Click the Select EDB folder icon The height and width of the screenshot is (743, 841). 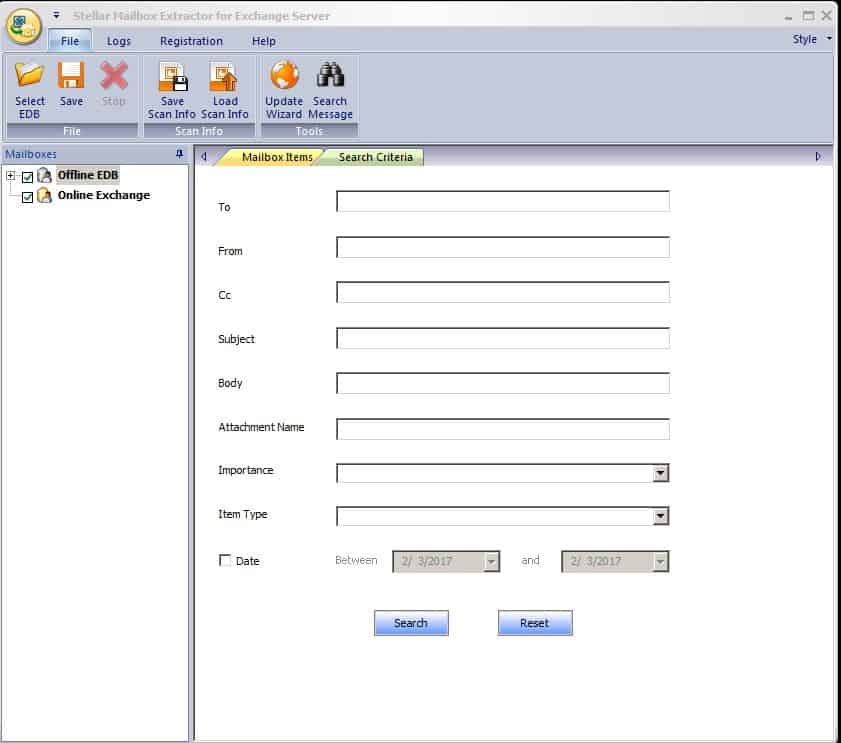29,75
